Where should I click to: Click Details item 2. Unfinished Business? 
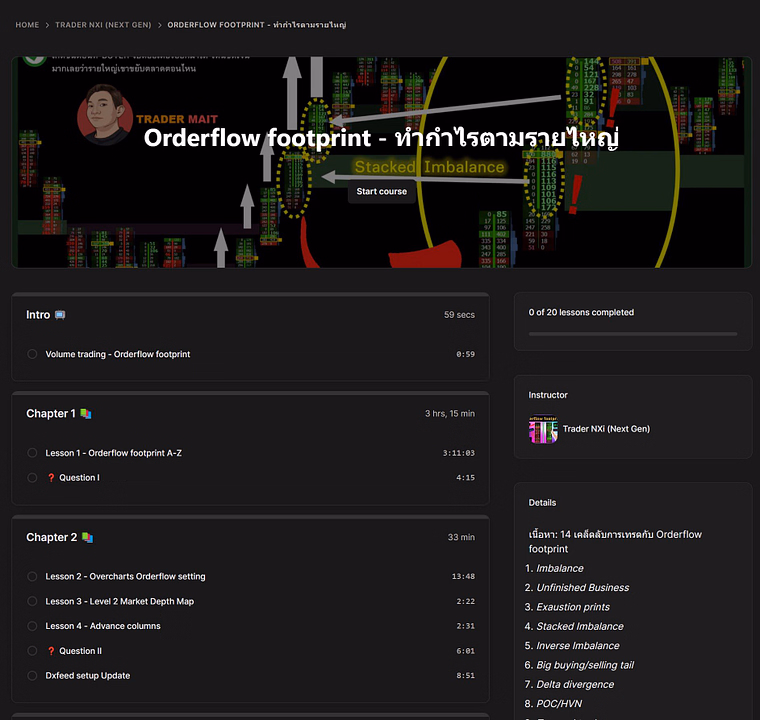577,588
